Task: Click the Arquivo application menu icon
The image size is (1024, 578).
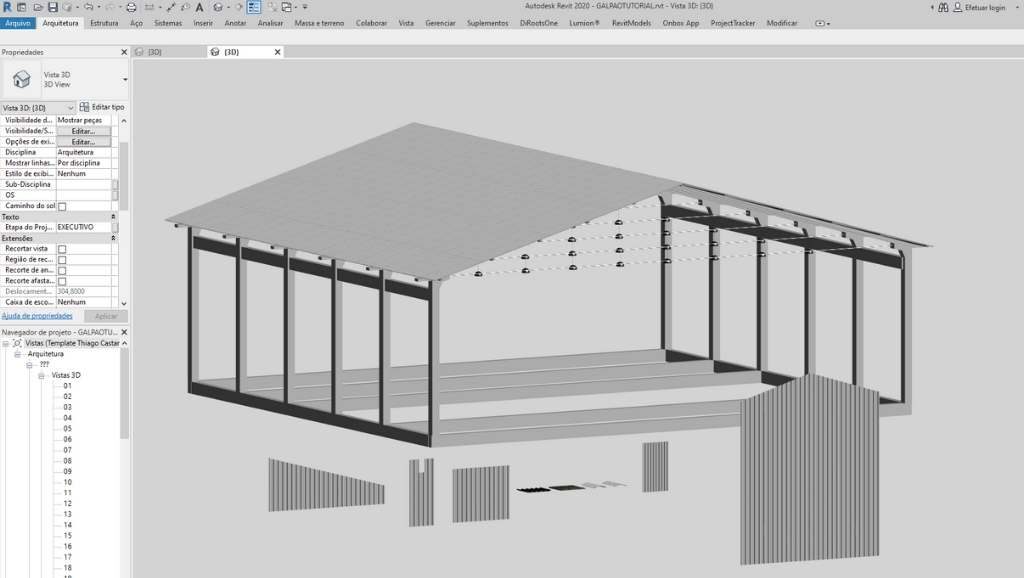Action: (x=17, y=22)
